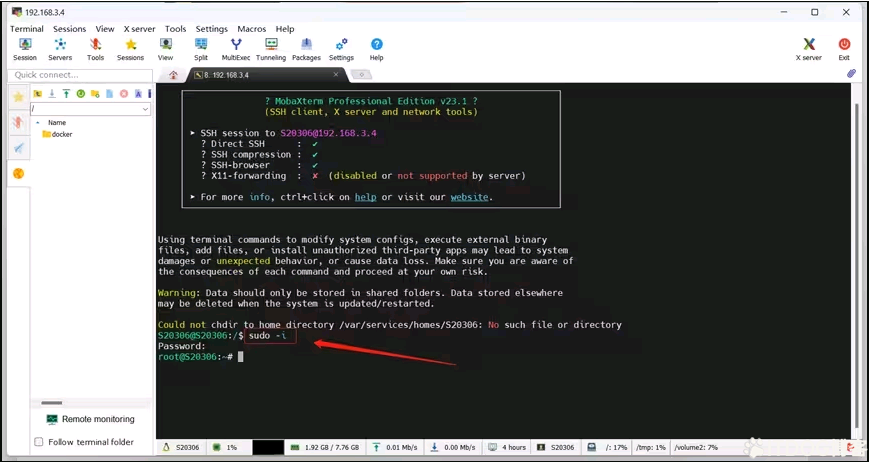This screenshot has width=870, height=462.
Task: Click the new folder icon
Action: click(x=95, y=94)
